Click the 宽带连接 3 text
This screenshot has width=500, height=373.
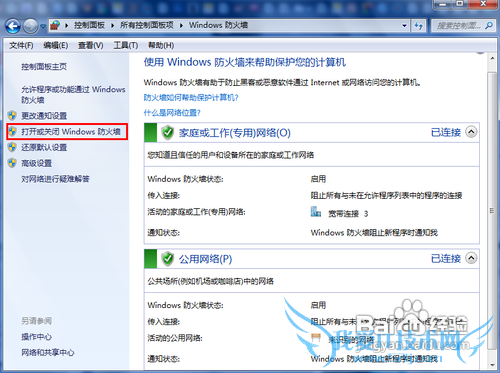[348, 214]
